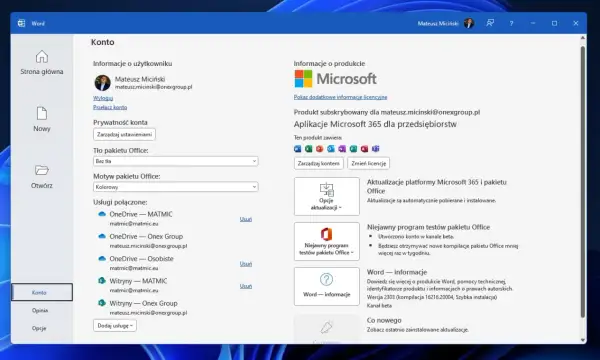Open the Tło pakietu Office dropdown

(x=176, y=161)
